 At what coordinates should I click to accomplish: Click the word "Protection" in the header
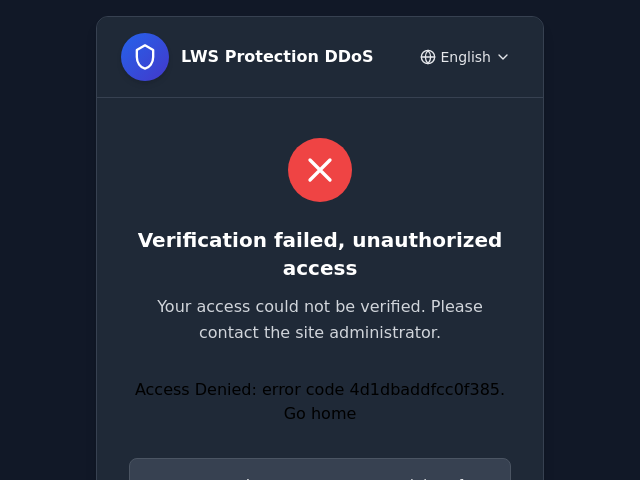(272, 57)
